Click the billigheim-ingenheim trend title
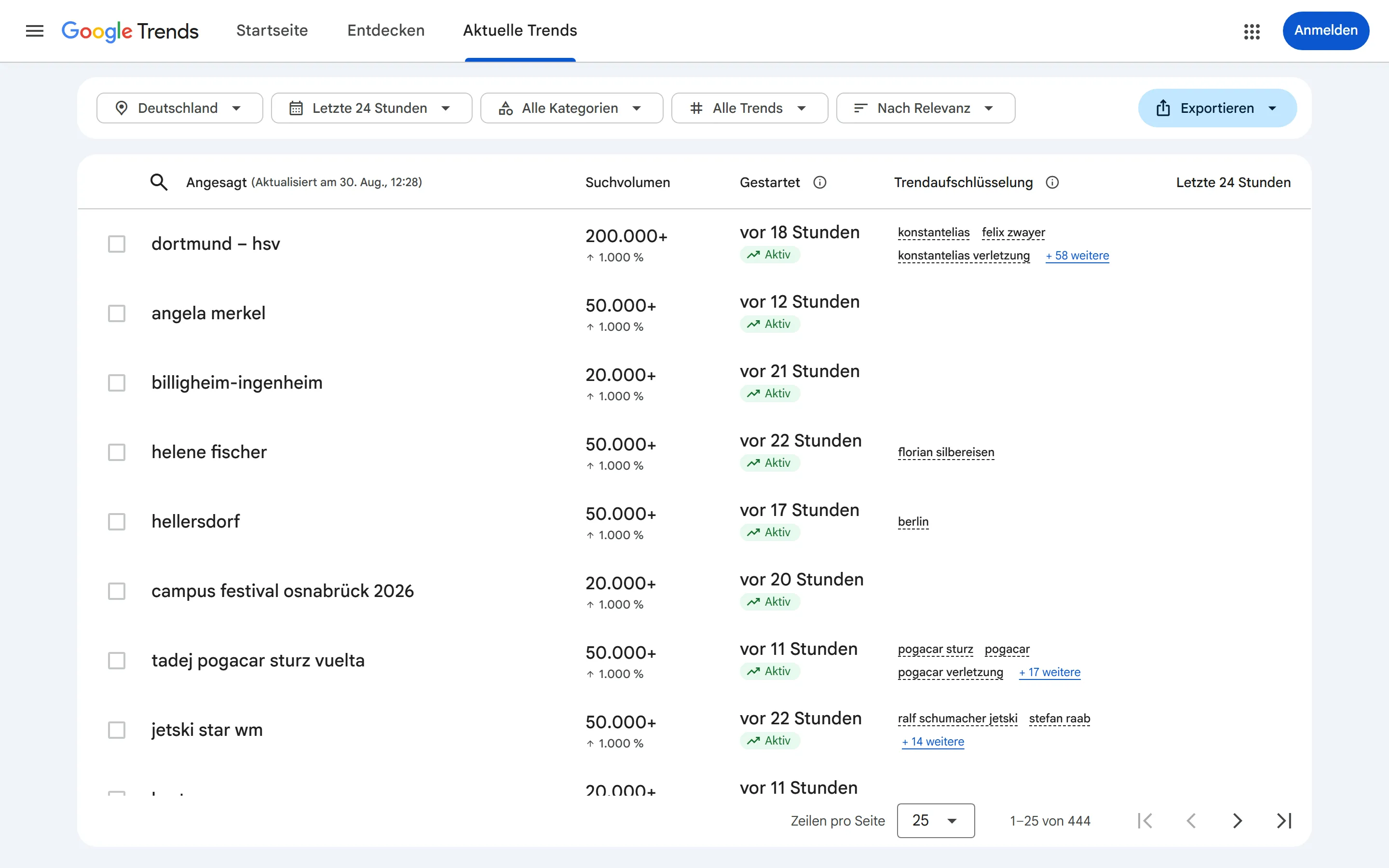 (237, 383)
